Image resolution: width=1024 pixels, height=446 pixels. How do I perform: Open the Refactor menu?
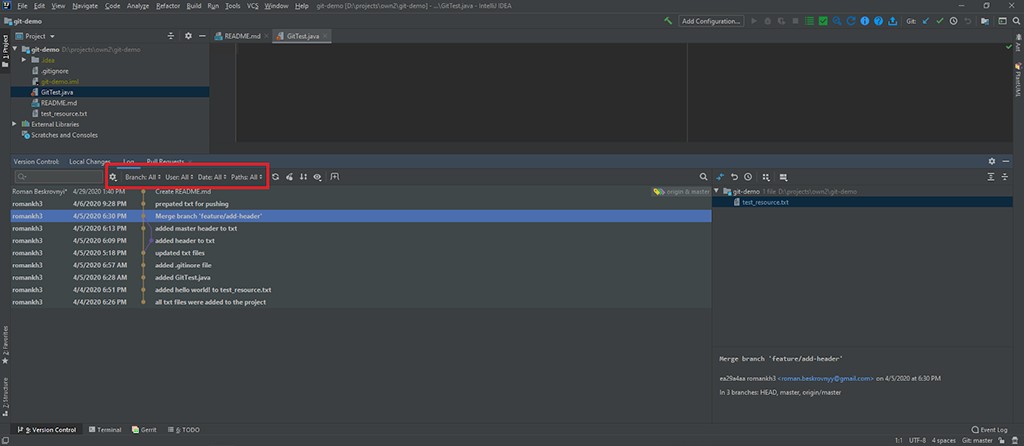pyautogui.click(x=168, y=5)
